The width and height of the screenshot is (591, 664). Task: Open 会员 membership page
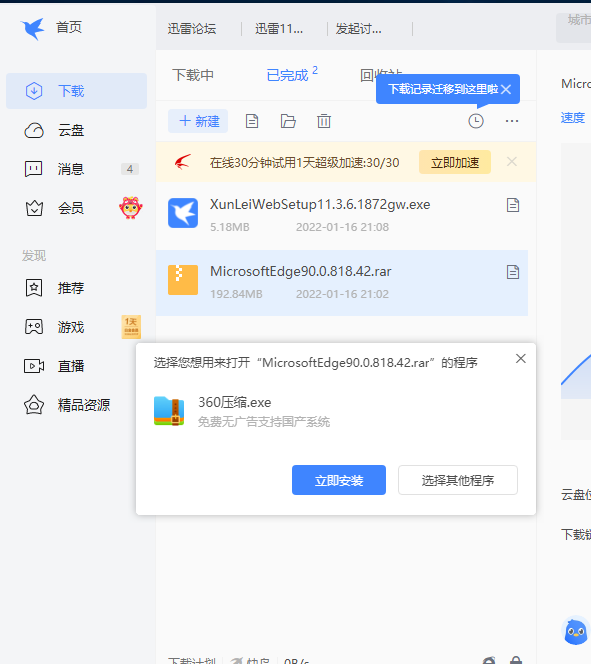click(x=71, y=208)
